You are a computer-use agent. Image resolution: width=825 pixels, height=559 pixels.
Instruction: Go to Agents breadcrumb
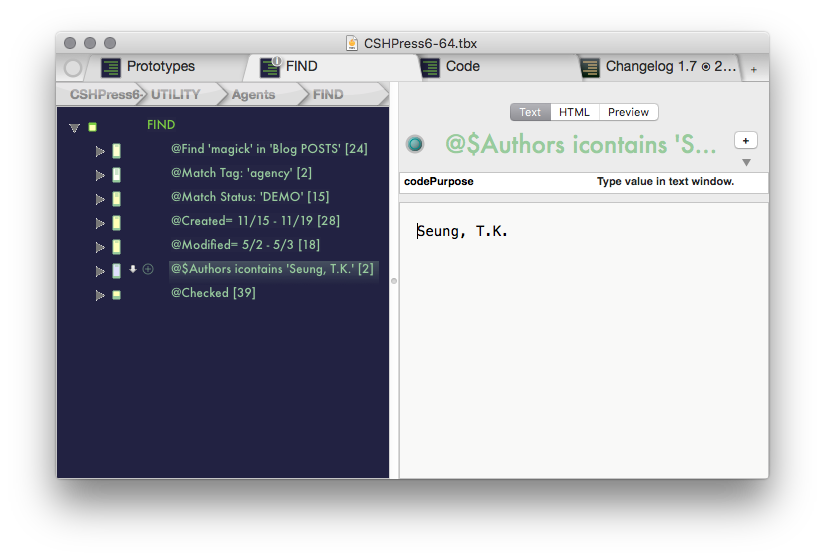(x=254, y=95)
